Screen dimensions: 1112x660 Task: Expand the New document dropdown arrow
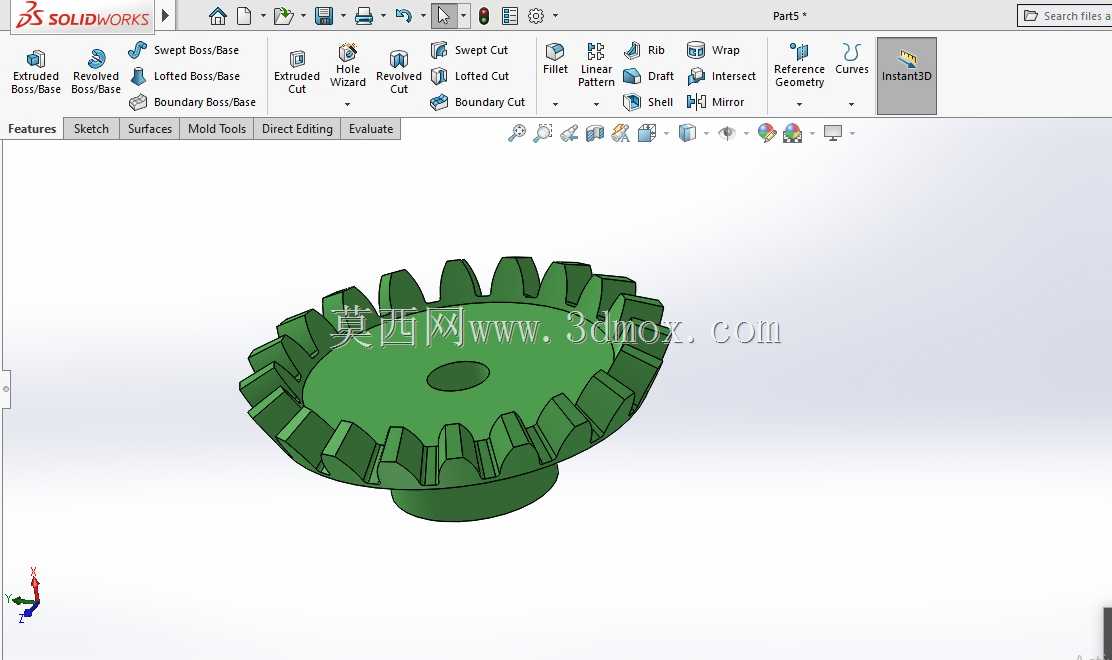pyautogui.click(x=263, y=16)
